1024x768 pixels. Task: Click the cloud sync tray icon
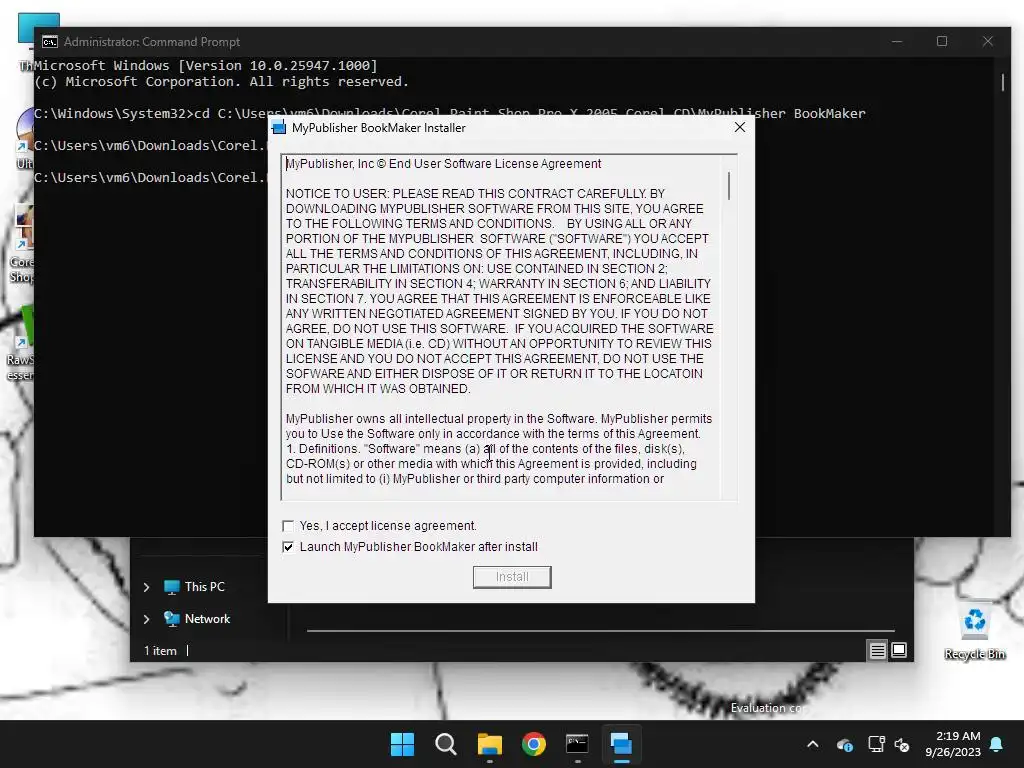click(844, 744)
